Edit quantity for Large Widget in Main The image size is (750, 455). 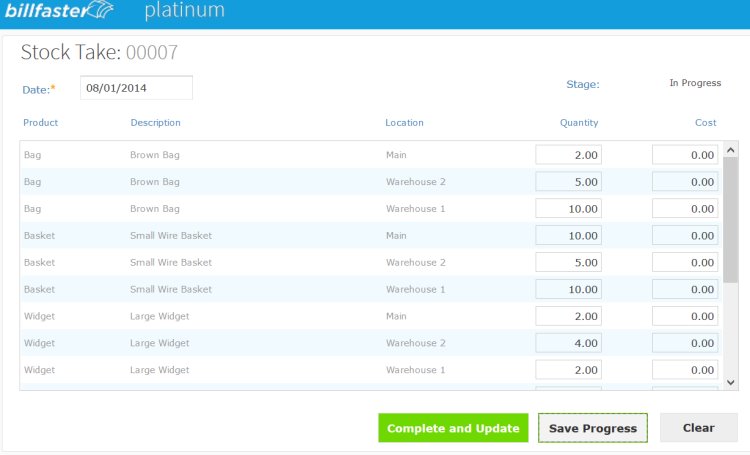pos(568,316)
